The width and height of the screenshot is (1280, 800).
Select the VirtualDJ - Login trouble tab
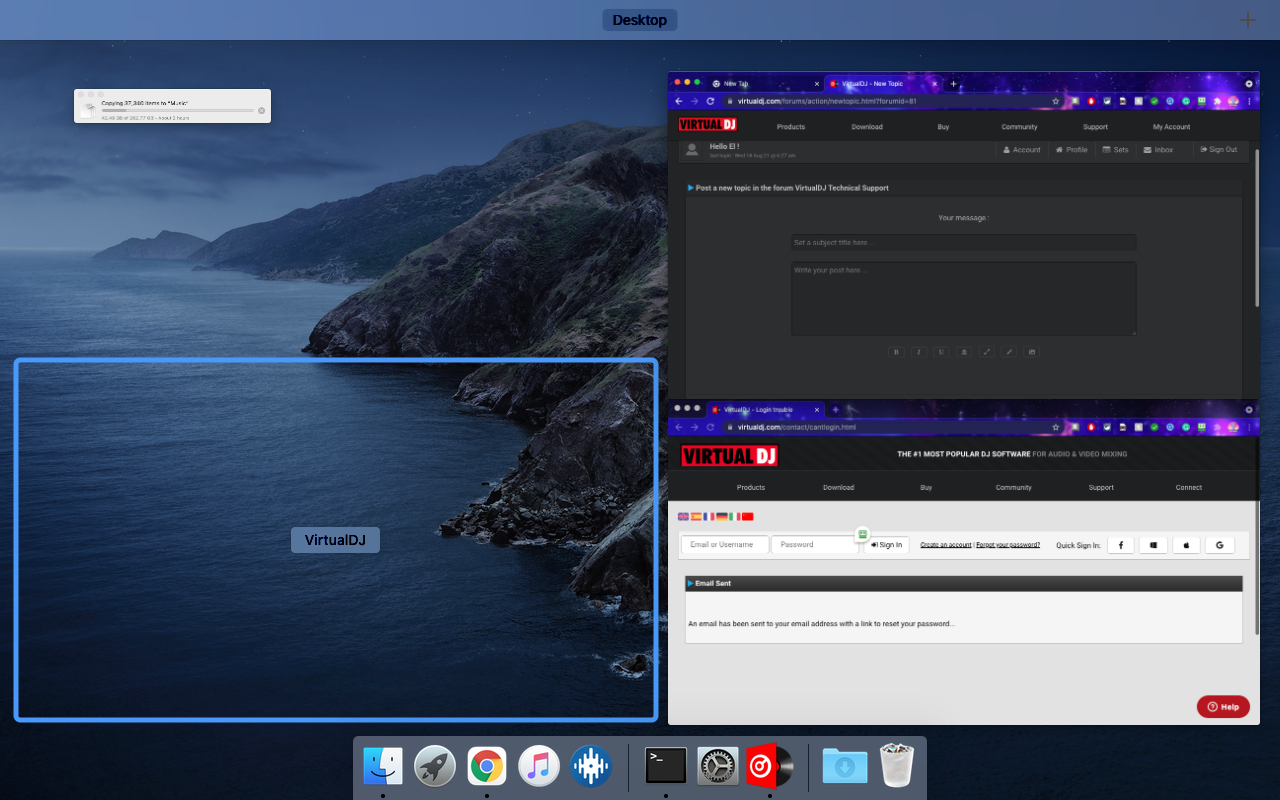tap(765, 410)
